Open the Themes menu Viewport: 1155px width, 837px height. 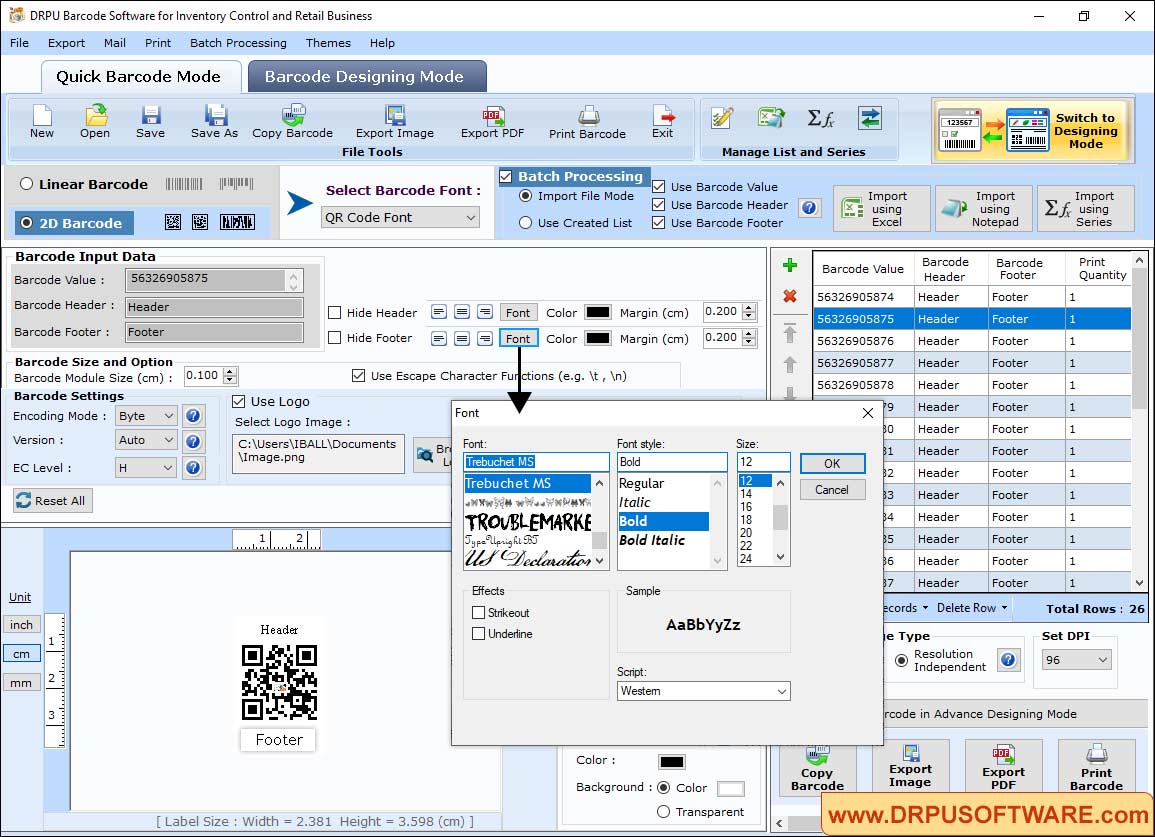point(328,43)
